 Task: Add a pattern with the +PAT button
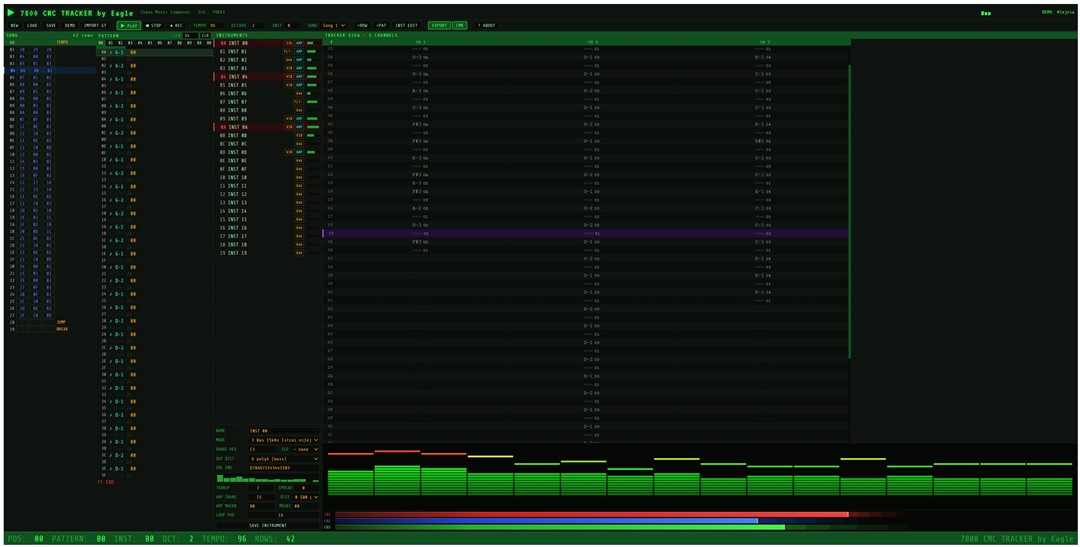point(381,25)
